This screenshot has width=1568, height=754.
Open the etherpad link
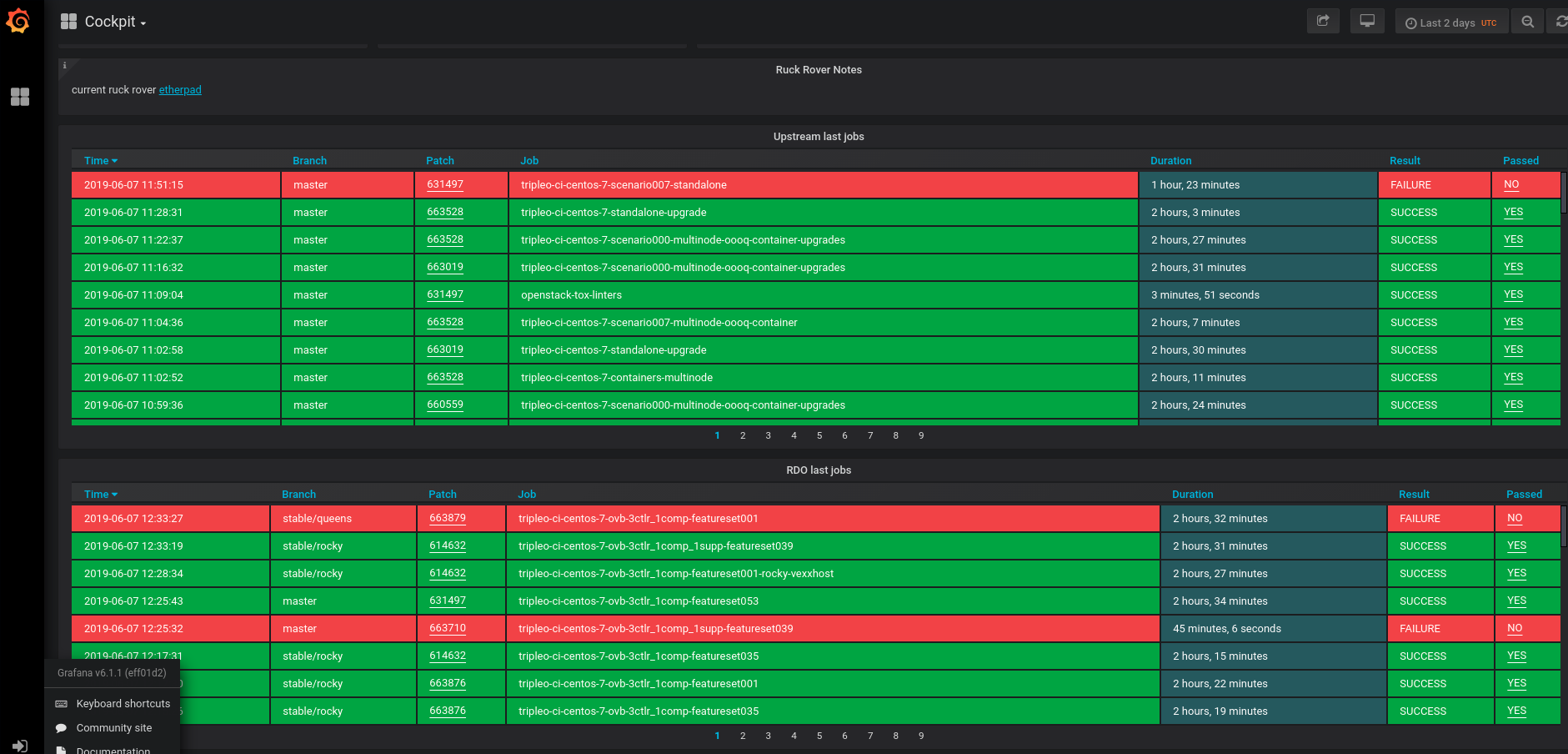tap(180, 90)
